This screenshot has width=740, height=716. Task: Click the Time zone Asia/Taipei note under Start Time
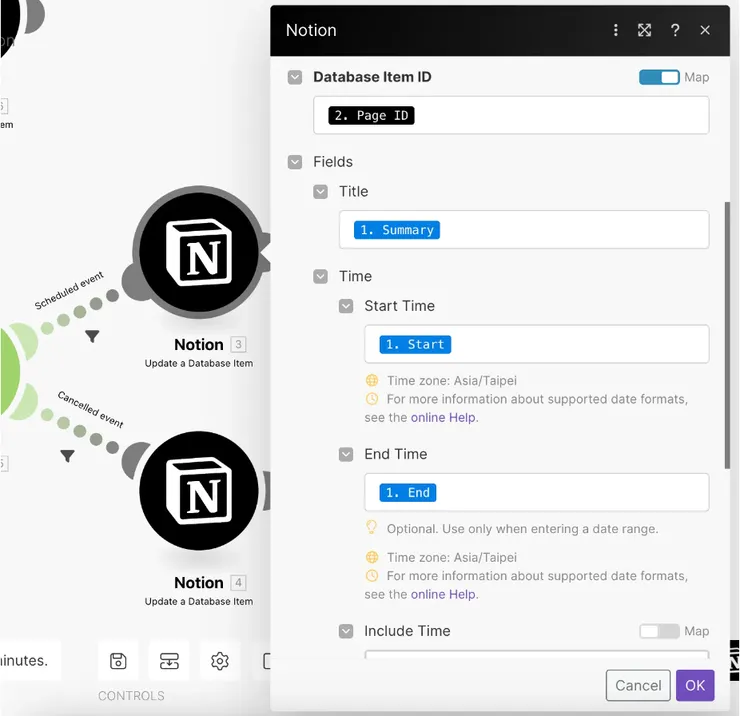452,380
